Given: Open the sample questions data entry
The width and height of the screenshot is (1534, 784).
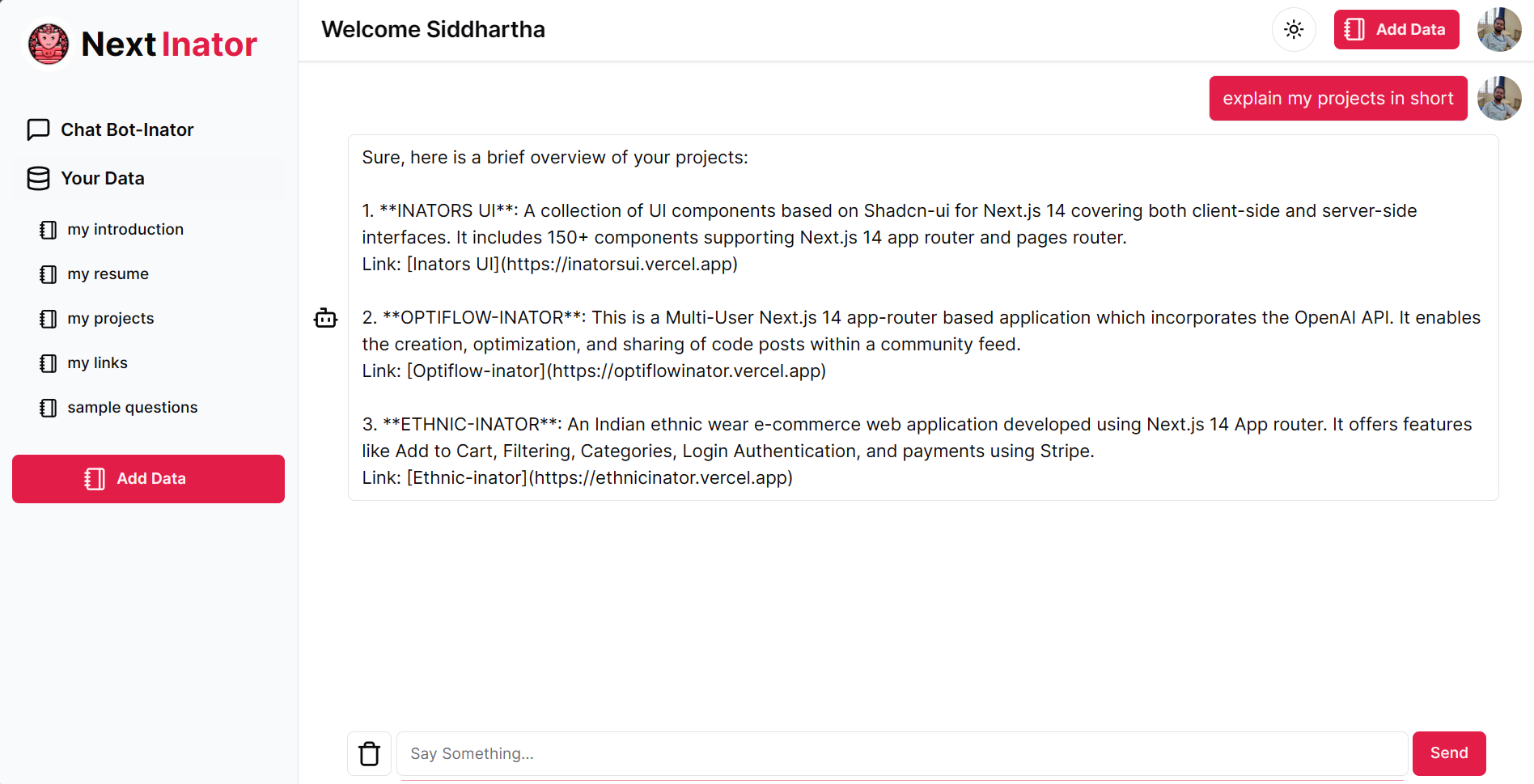Looking at the screenshot, I should (133, 408).
